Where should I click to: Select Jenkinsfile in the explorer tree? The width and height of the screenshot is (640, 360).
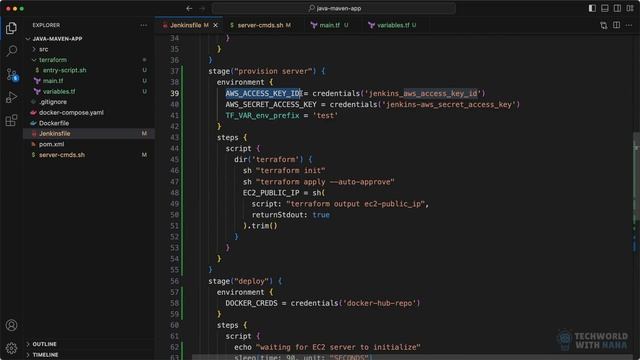tap(55, 134)
